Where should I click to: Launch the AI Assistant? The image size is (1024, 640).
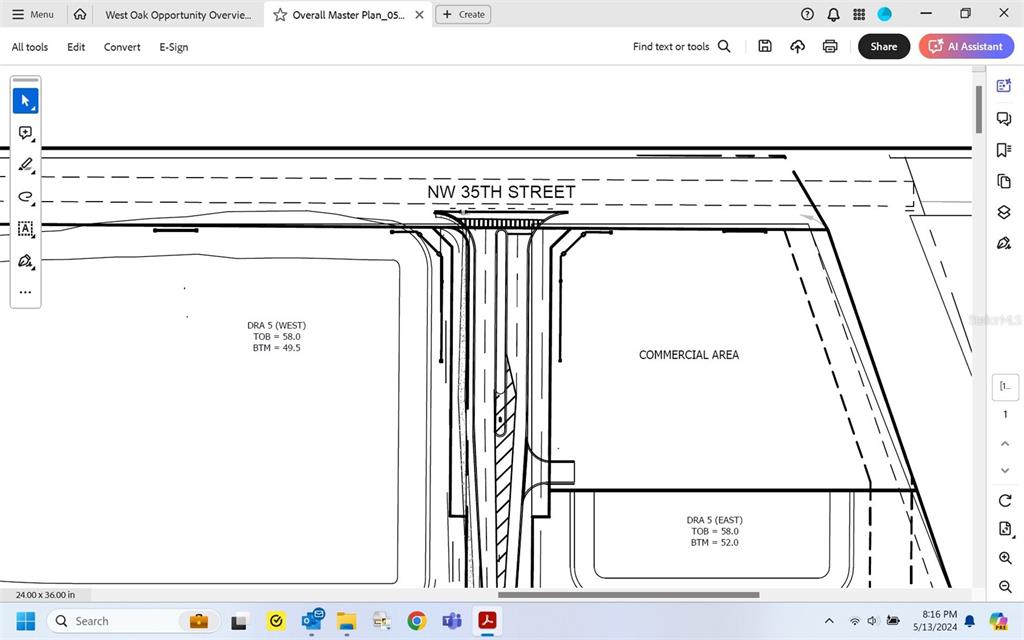coord(966,46)
